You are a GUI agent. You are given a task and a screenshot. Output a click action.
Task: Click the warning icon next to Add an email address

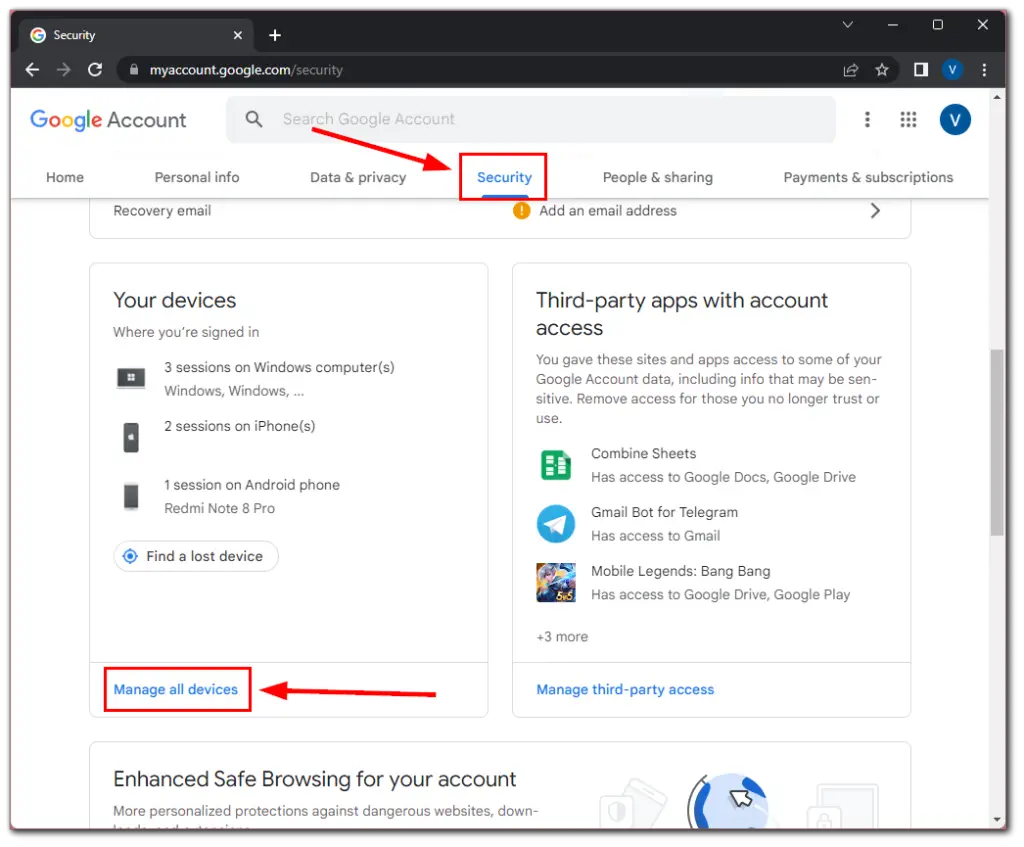click(520, 211)
